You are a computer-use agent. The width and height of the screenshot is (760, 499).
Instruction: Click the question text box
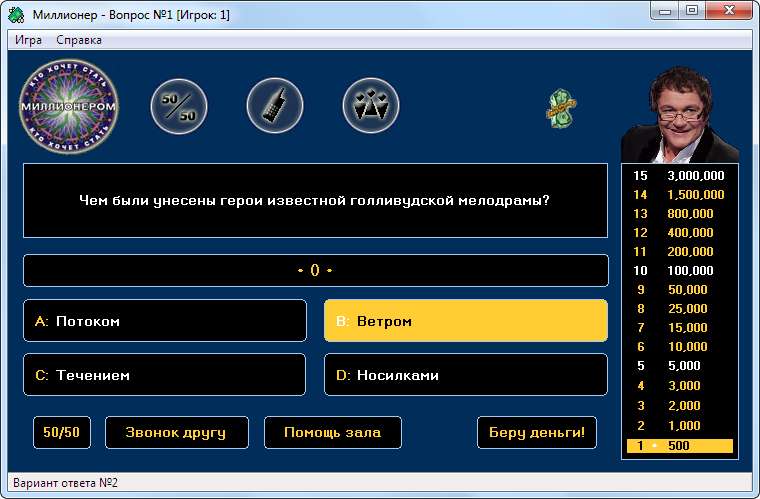[316, 201]
